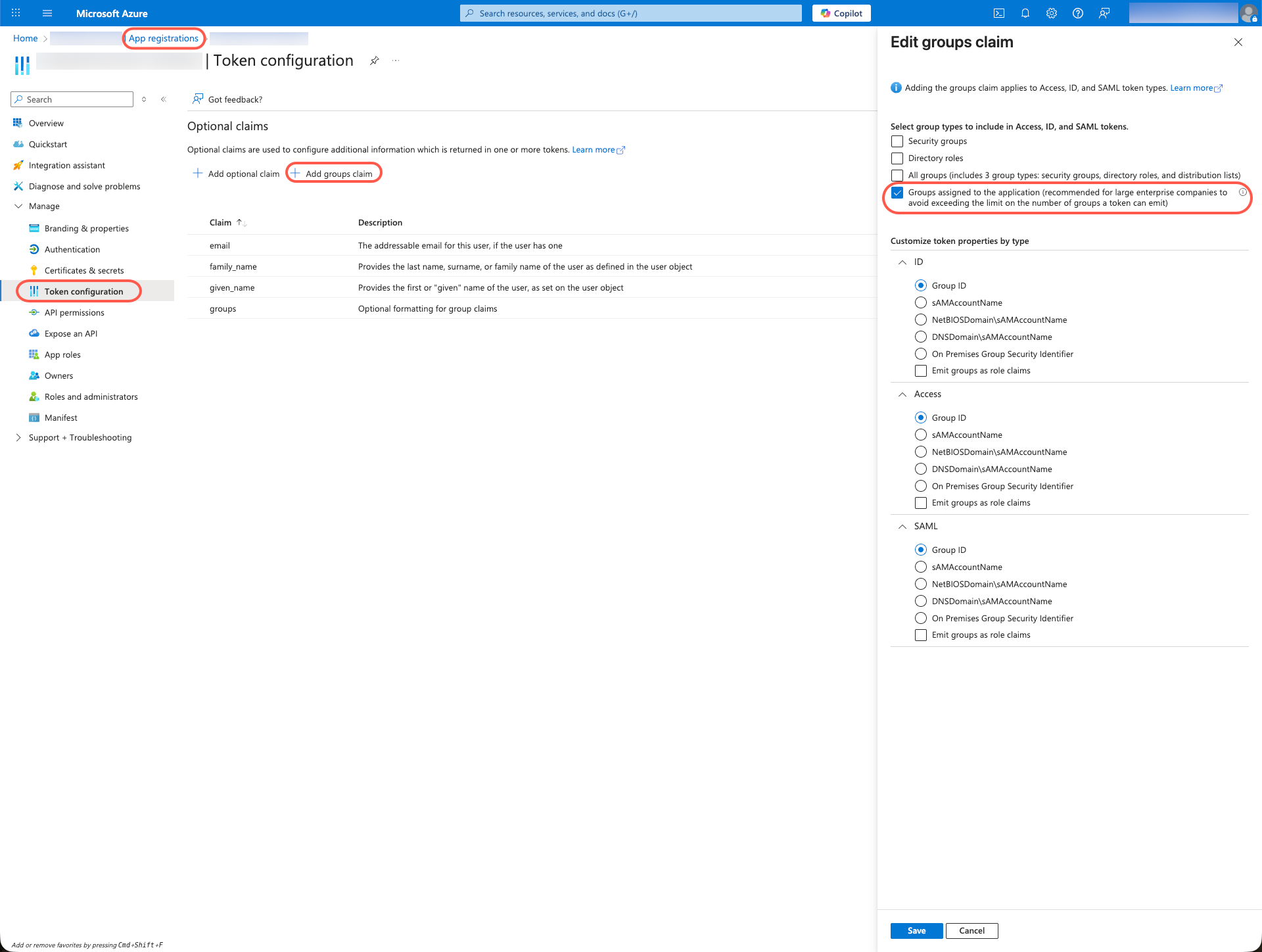
Task: Select sAMAccountName under ID section
Action: tap(921, 302)
